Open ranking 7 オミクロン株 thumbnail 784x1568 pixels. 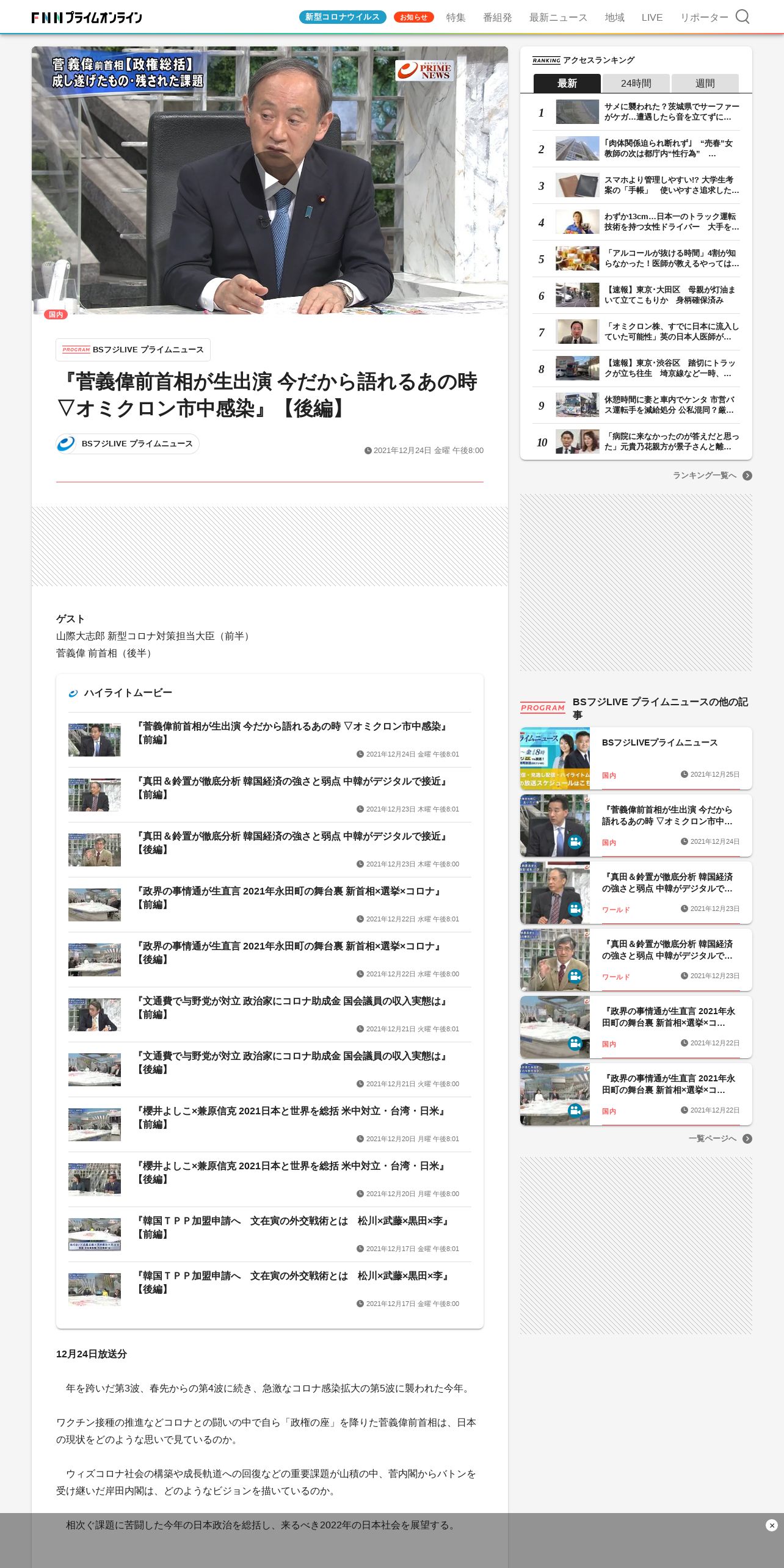(x=577, y=332)
